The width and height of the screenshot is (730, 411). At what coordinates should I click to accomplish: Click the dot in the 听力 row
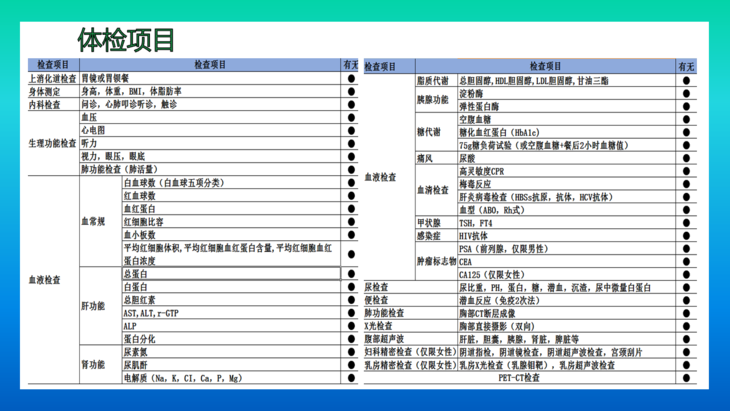[x=351, y=143]
